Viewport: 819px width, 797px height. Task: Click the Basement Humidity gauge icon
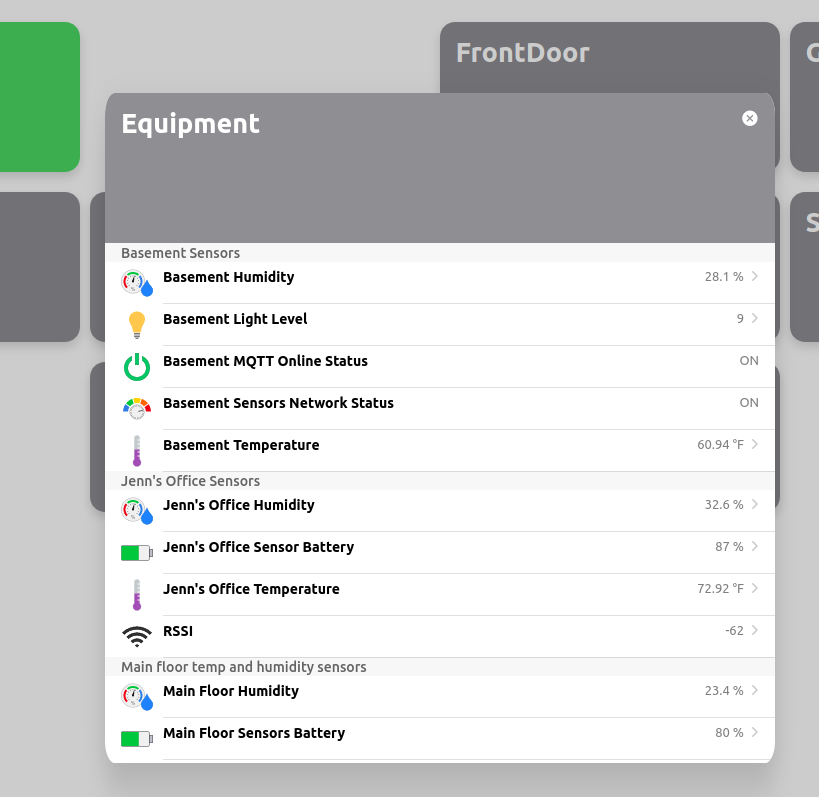click(137, 284)
